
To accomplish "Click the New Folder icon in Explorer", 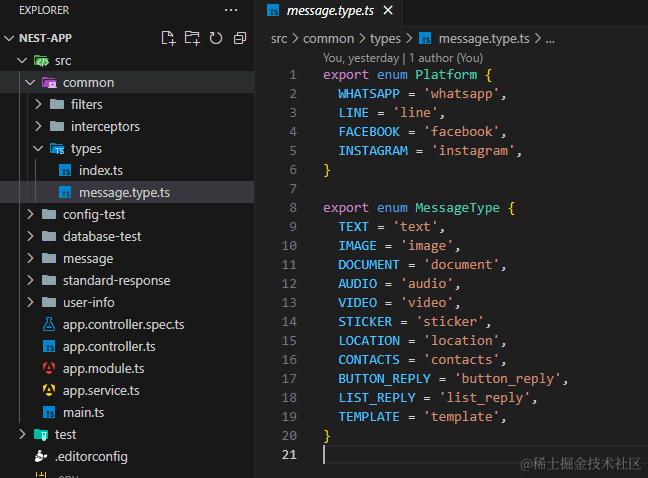I will pos(192,38).
